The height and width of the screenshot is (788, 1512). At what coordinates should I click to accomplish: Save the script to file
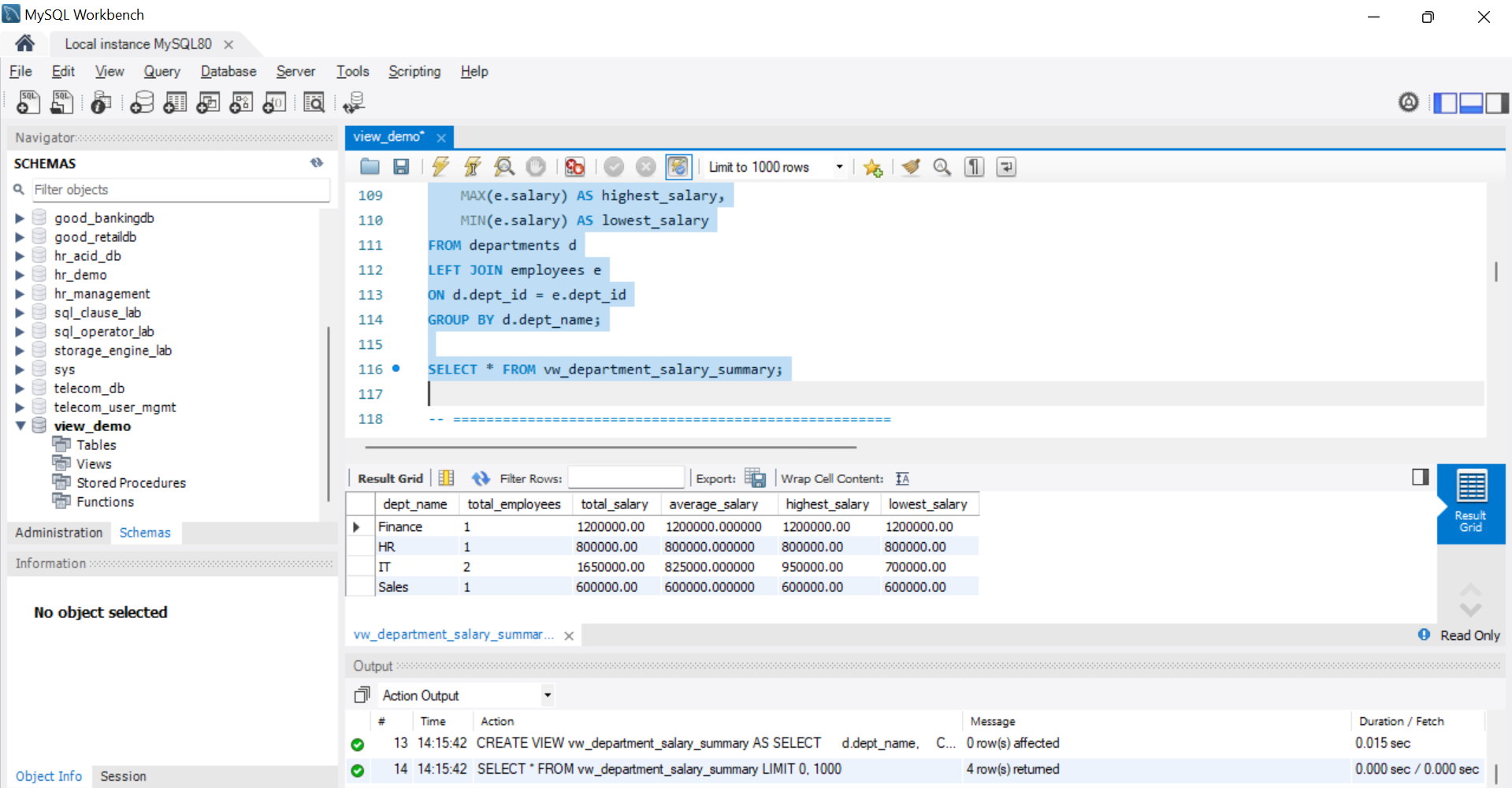coord(401,167)
